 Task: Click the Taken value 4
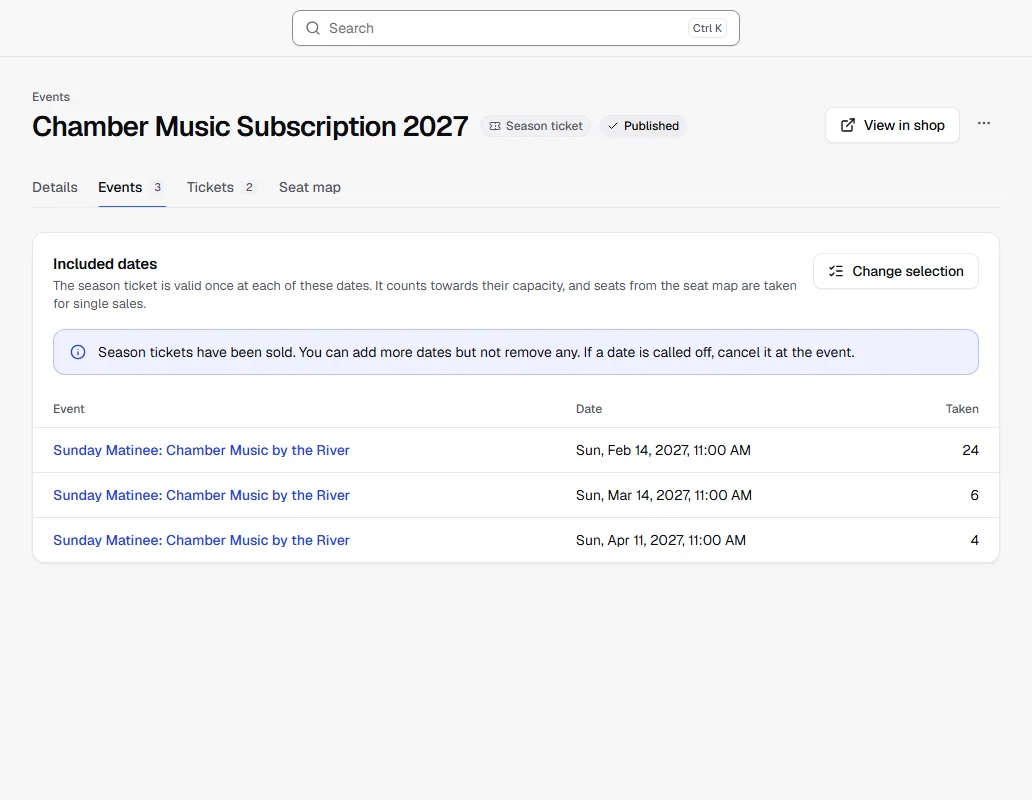pos(975,540)
